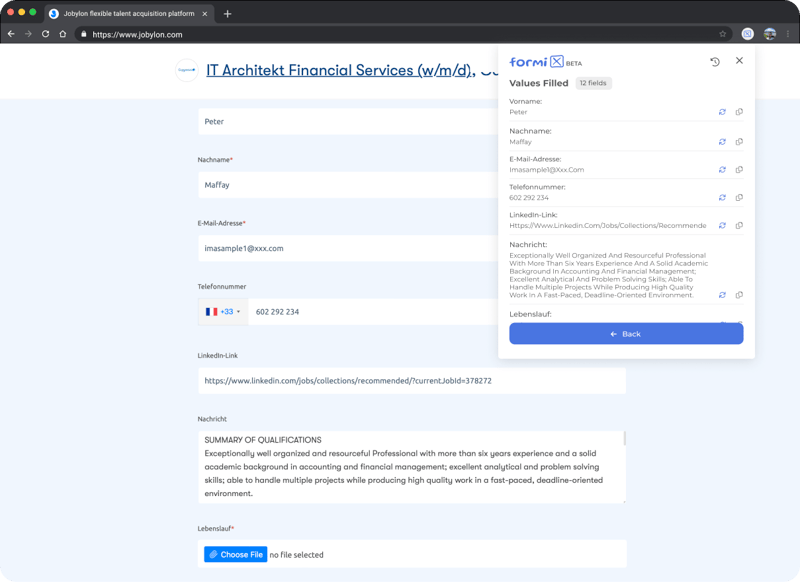Open formiX fill history
This screenshot has width=800, height=582.
716,60
